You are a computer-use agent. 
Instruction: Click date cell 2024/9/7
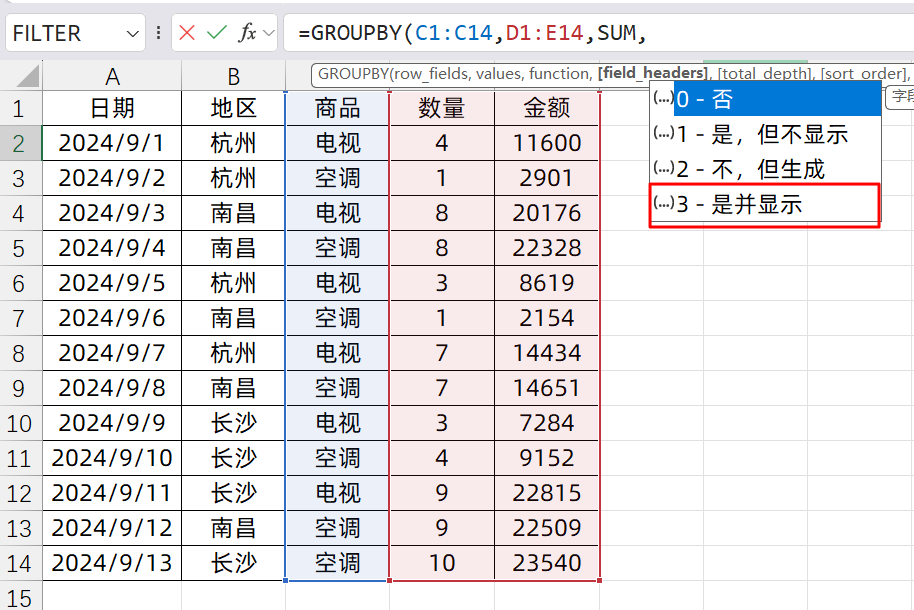tap(112, 353)
